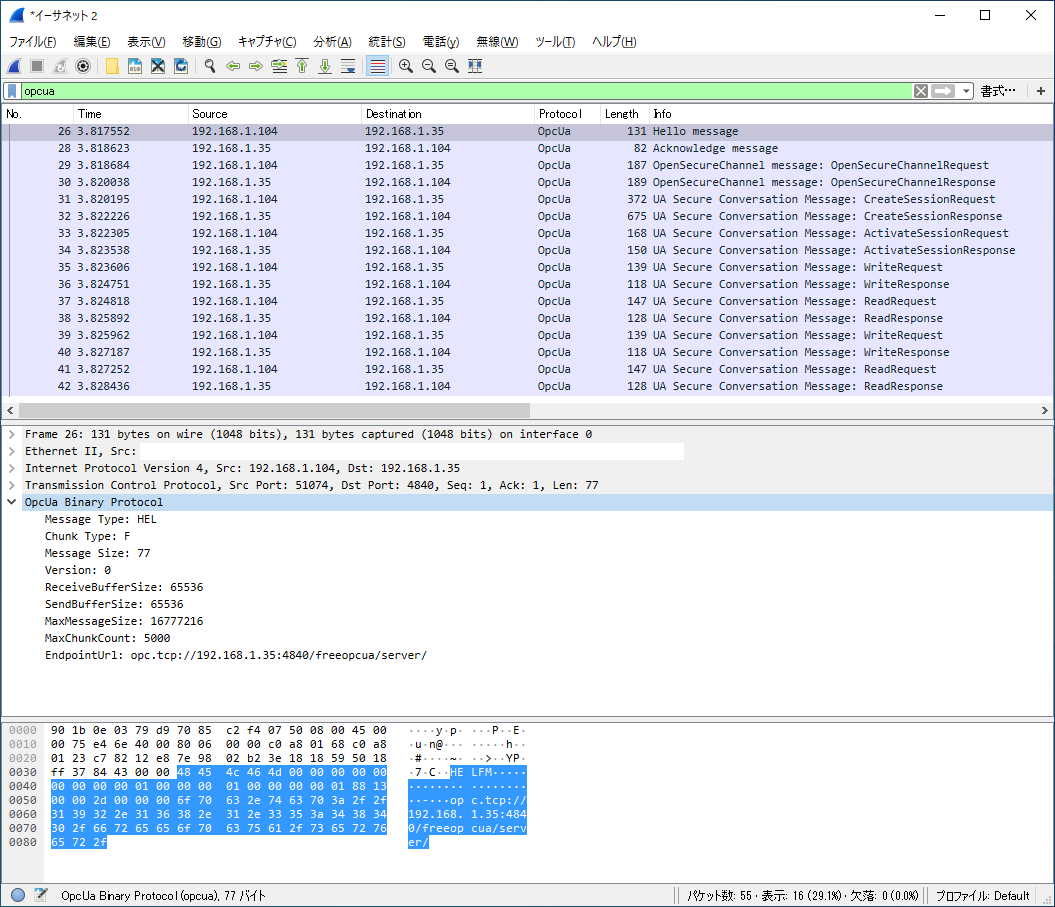
Task: Start capturing packets with shark fin icon
Action: [14, 66]
